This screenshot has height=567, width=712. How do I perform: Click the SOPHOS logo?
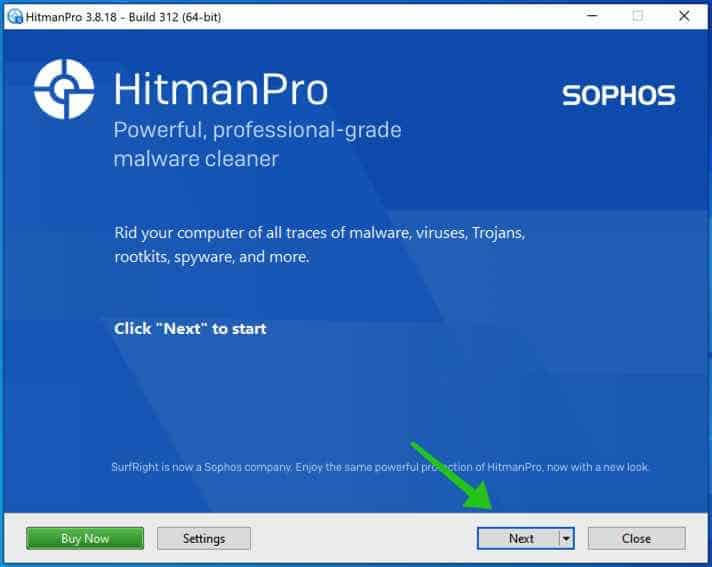pyautogui.click(x=619, y=95)
